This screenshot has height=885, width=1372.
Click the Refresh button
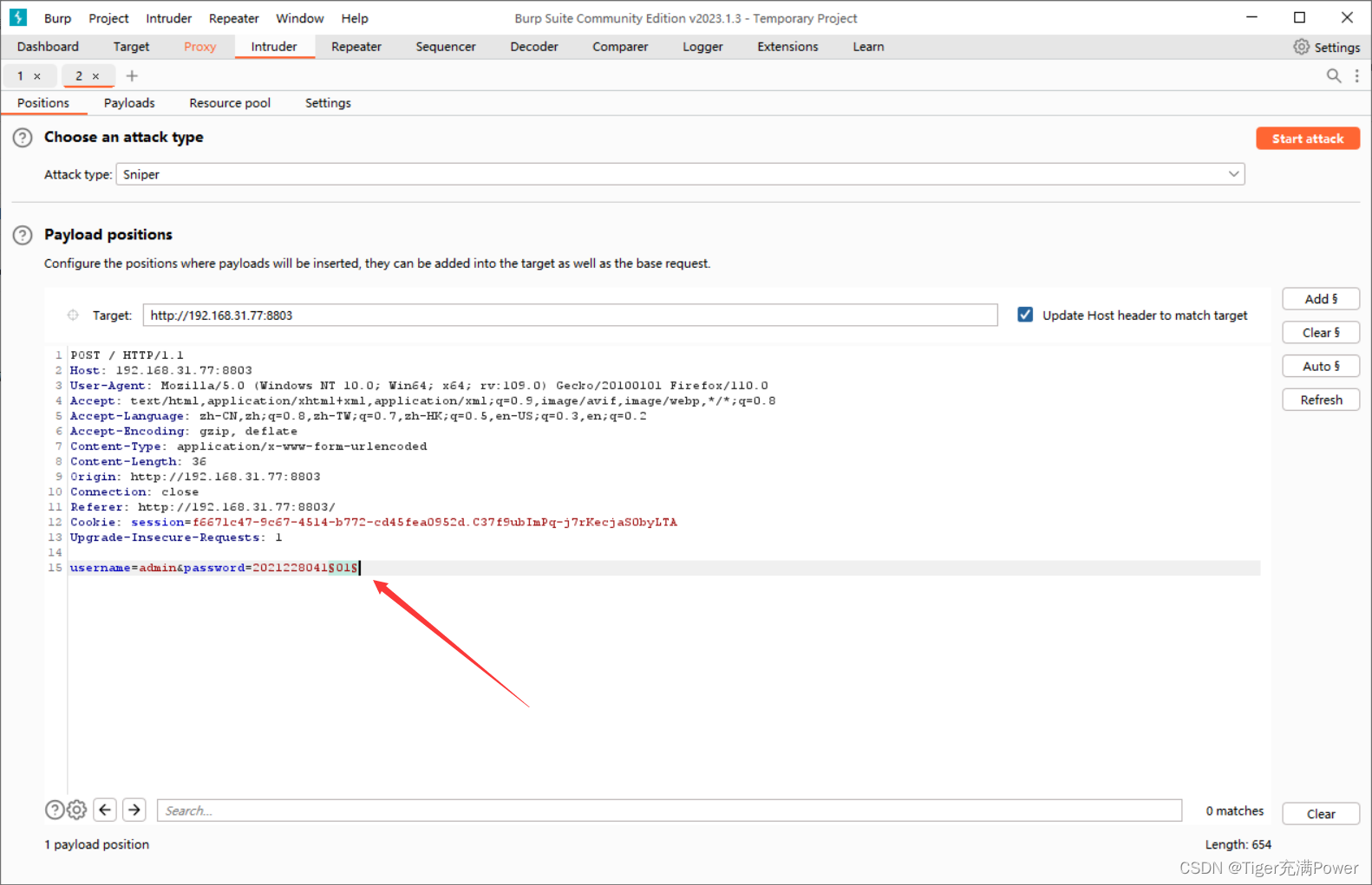point(1321,400)
